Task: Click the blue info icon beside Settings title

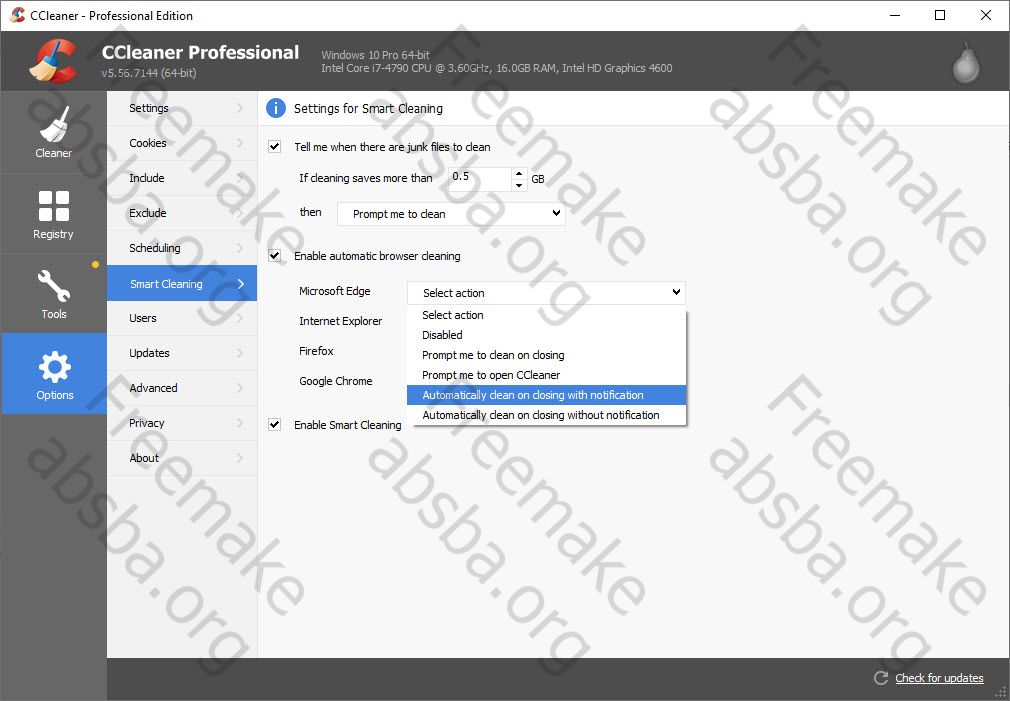Action: (x=276, y=108)
